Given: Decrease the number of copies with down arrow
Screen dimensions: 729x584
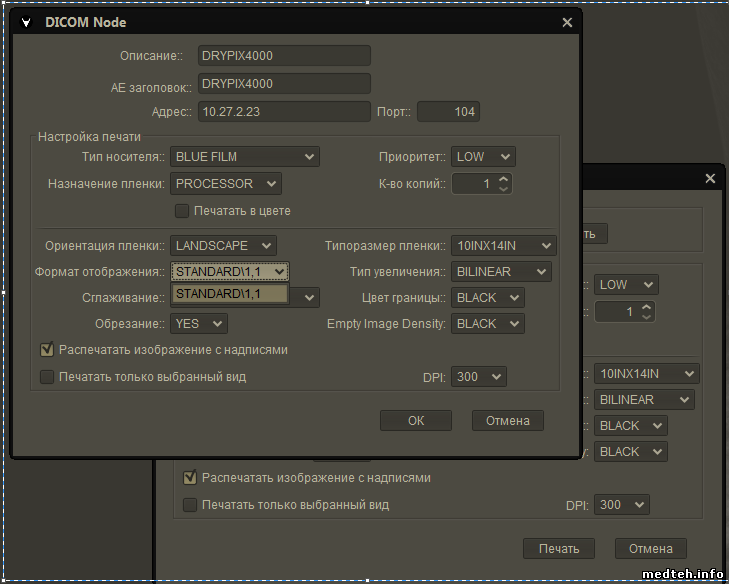Looking at the screenshot, I should [x=503, y=189].
